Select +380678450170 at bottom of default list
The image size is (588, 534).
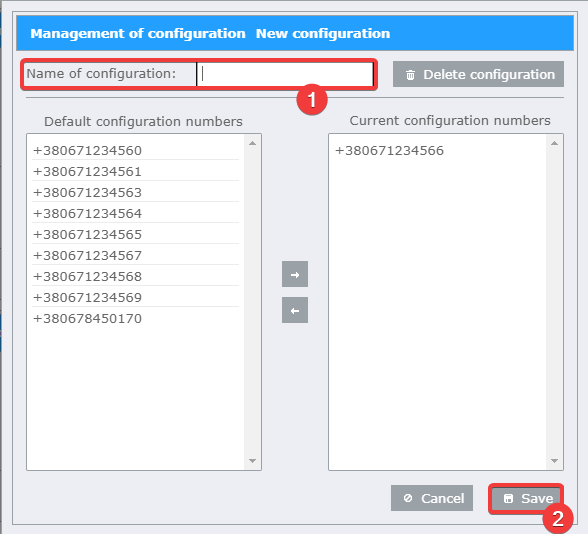pyautogui.click(x=135, y=318)
